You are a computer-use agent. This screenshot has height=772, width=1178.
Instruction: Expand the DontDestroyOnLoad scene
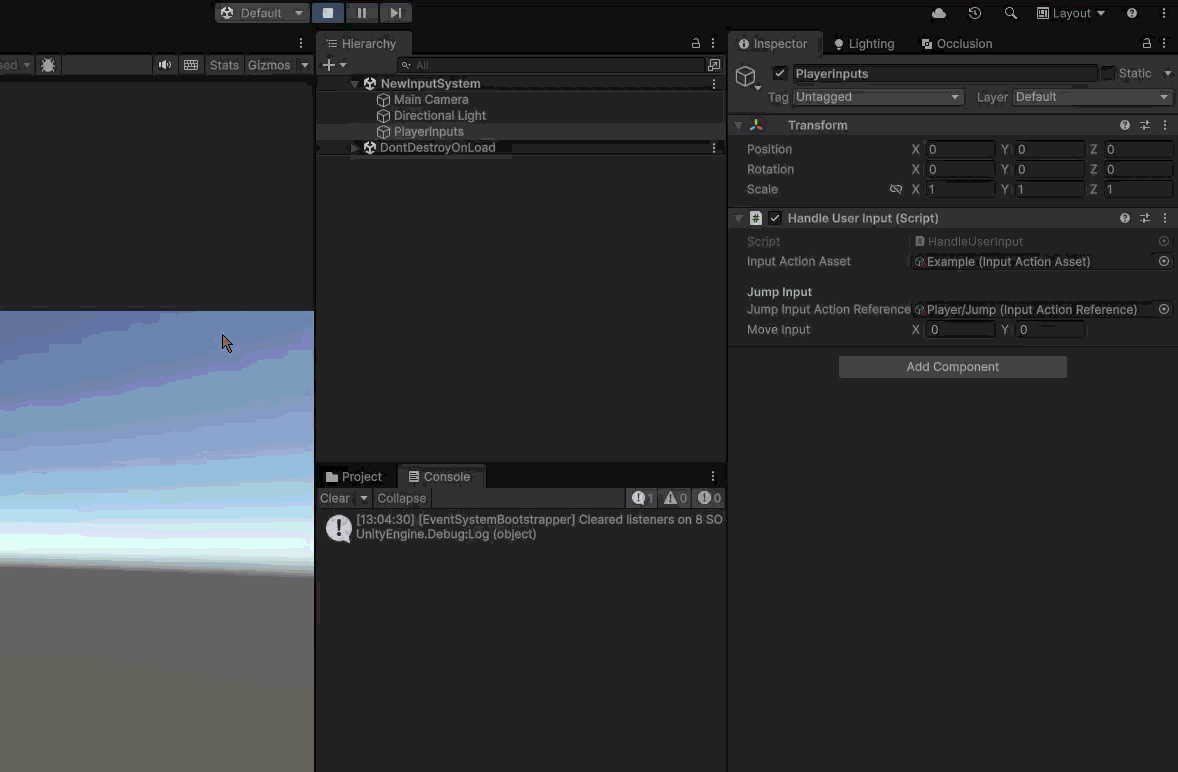point(354,148)
